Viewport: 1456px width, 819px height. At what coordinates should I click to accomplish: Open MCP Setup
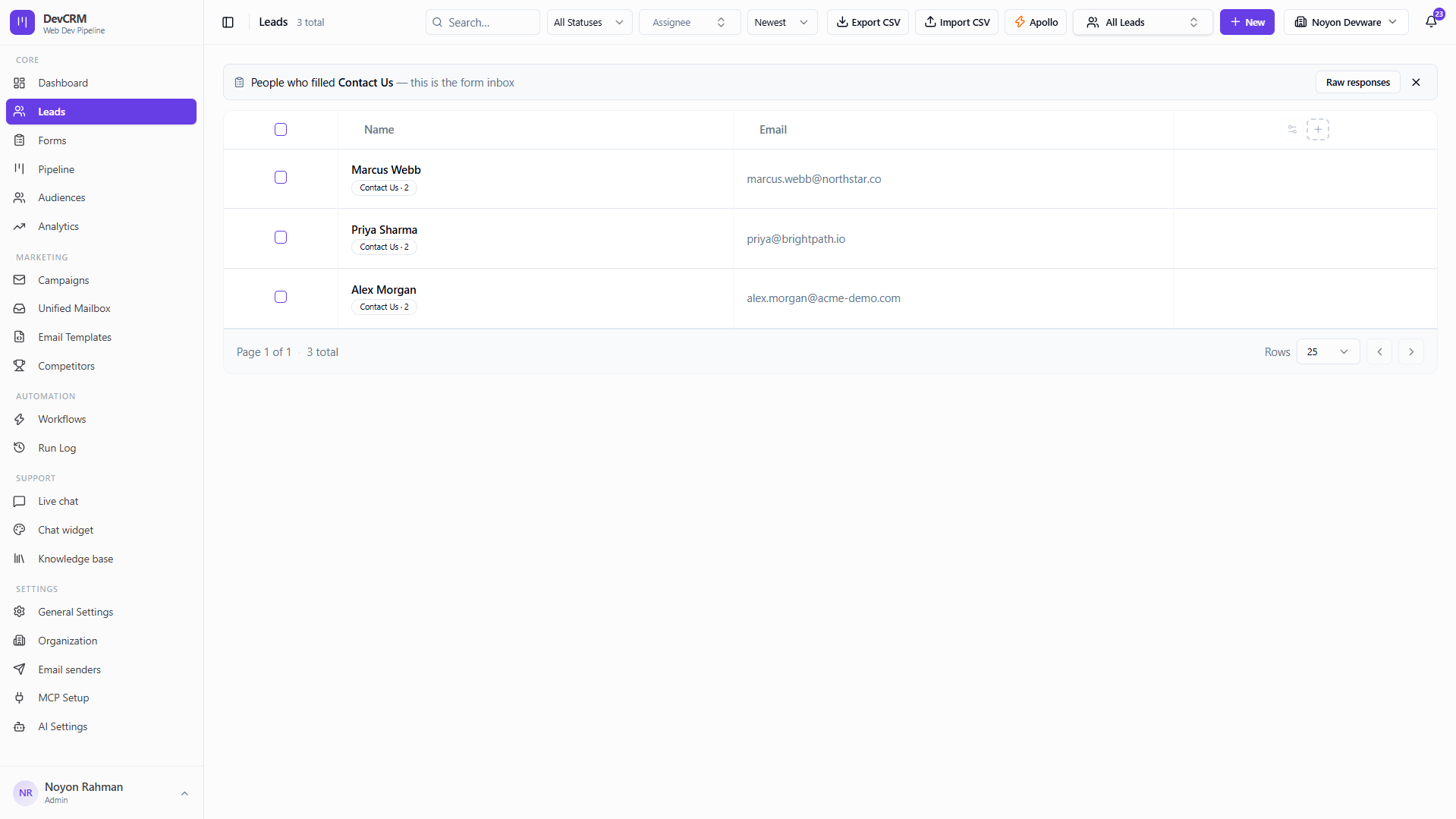click(101, 698)
